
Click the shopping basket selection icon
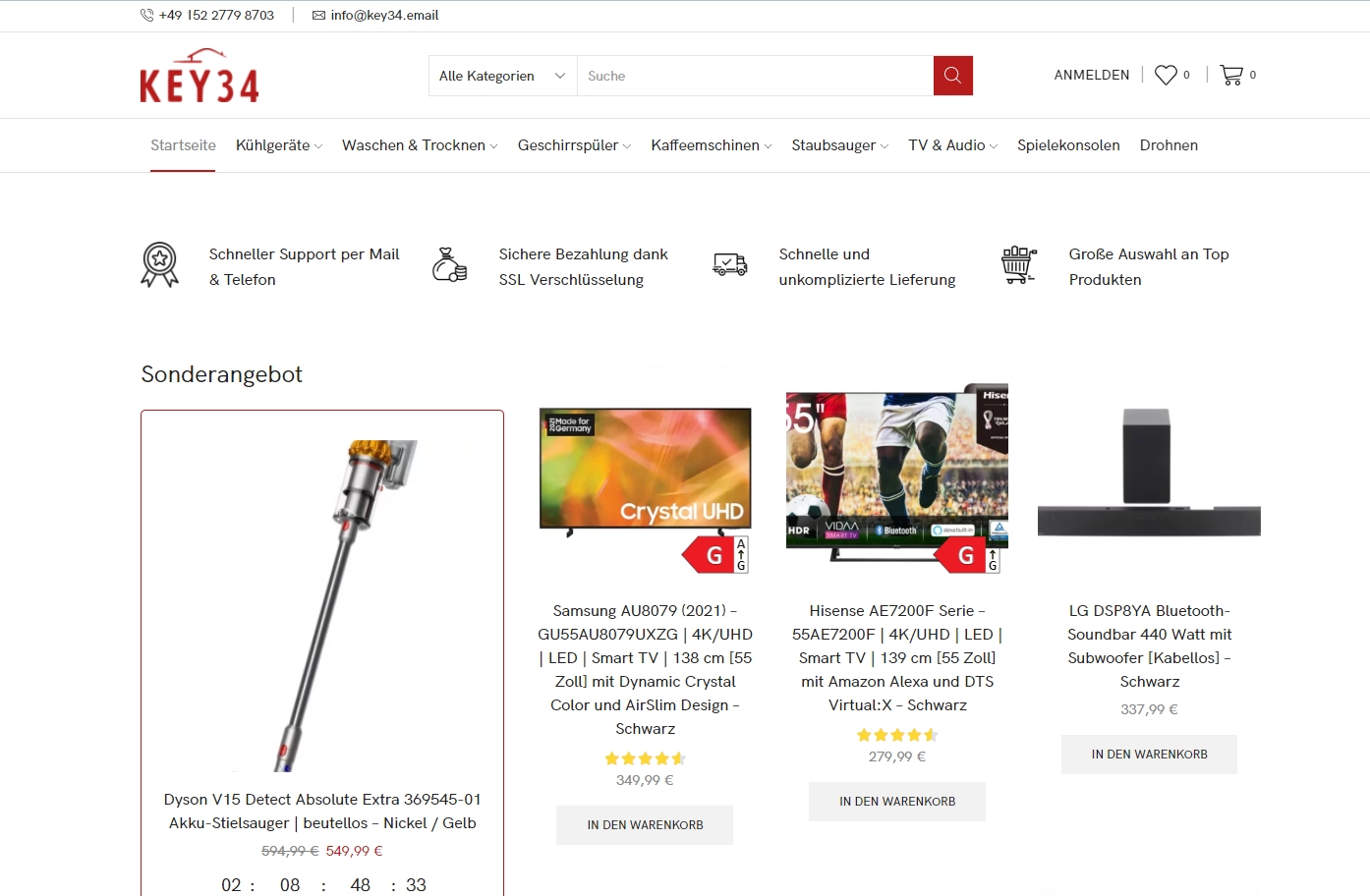click(1019, 265)
